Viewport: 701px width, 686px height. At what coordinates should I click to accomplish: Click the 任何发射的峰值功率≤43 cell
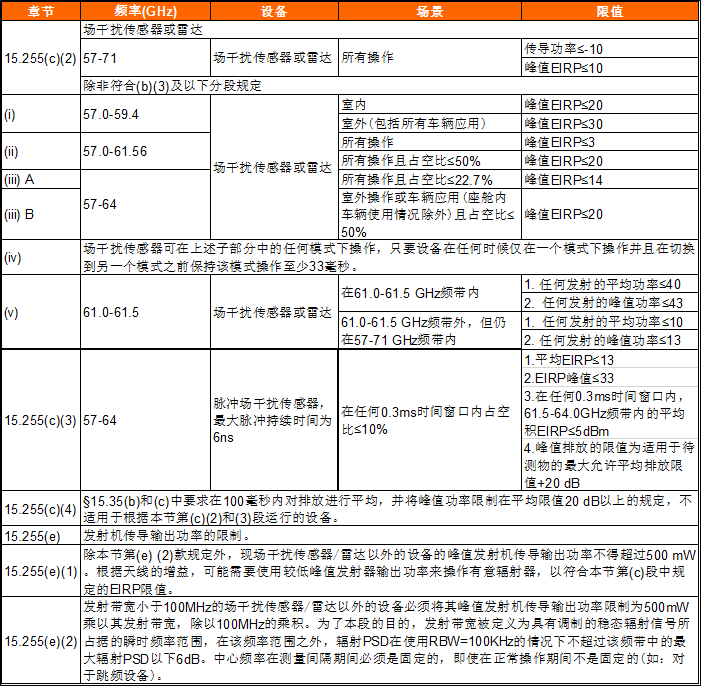(609, 302)
